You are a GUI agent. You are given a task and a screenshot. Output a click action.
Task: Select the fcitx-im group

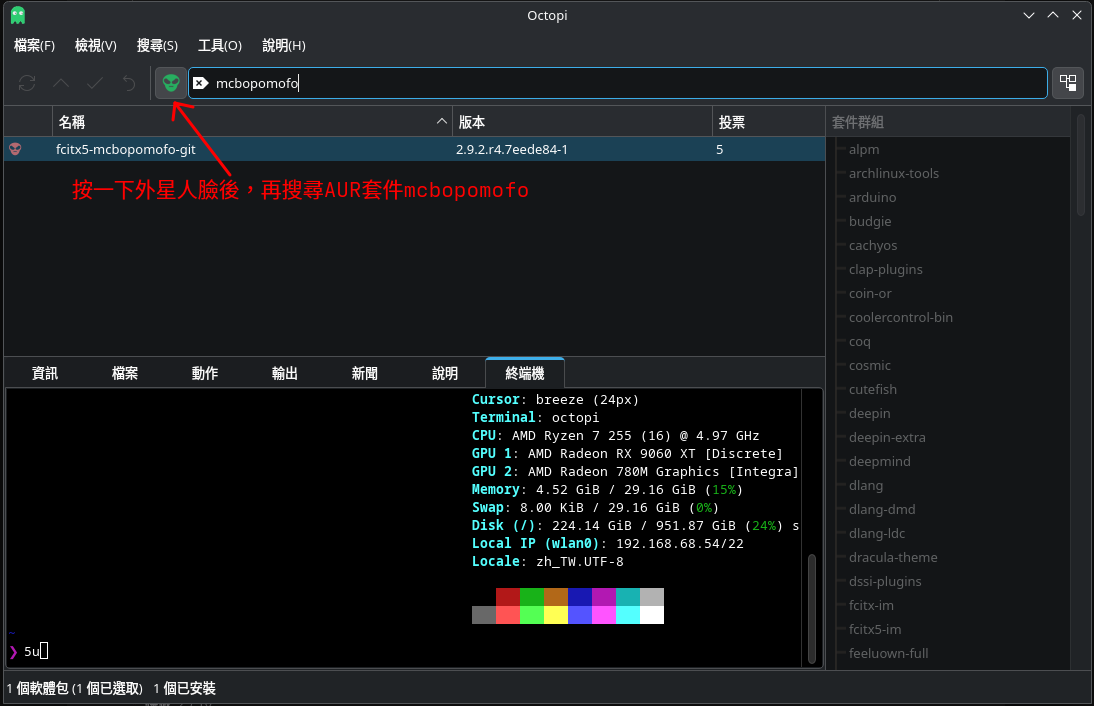tap(871, 606)
